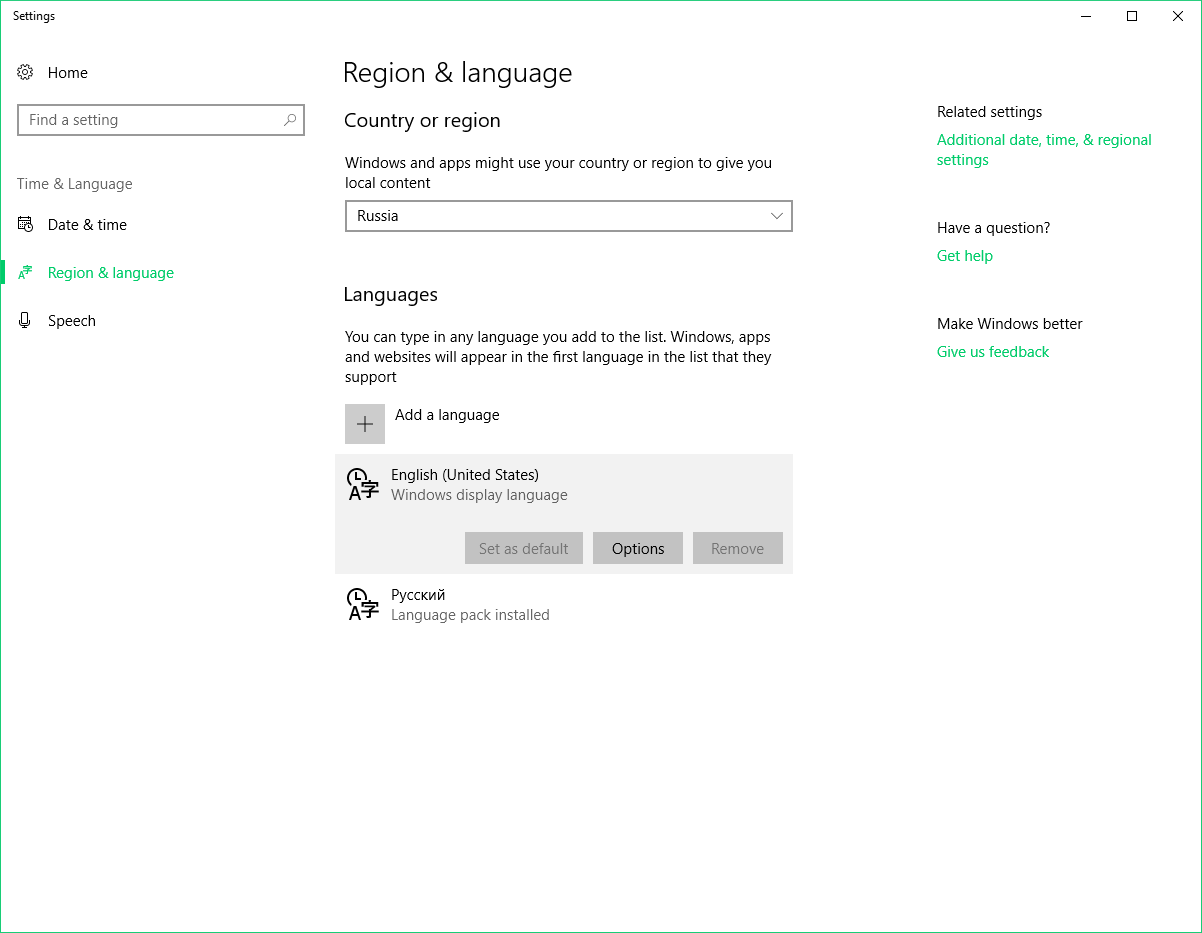Click the Time & Language section header
This screenshot has height=933, width=1202.
[x=75, y=184]
